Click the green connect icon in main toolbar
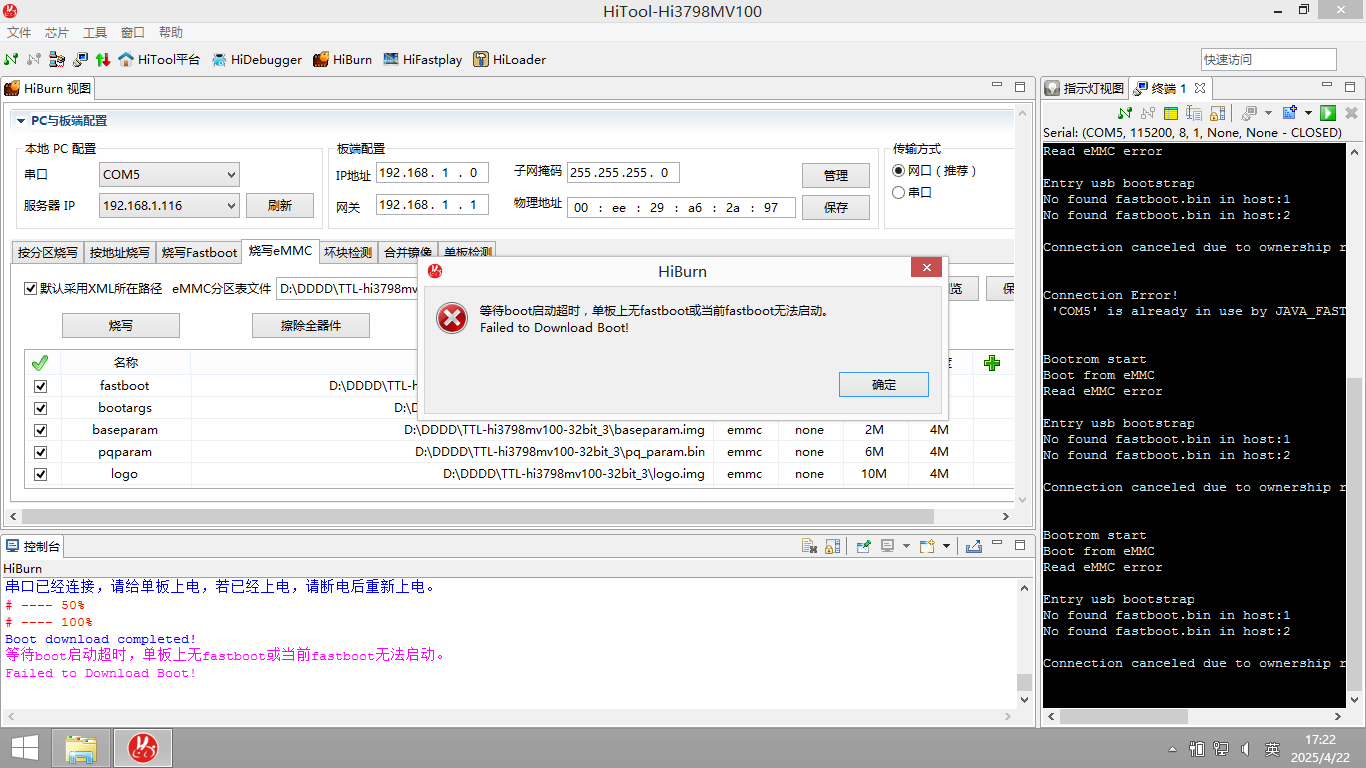The height and width of the screenshot is (768, 1366). click(x=12, y=59)
